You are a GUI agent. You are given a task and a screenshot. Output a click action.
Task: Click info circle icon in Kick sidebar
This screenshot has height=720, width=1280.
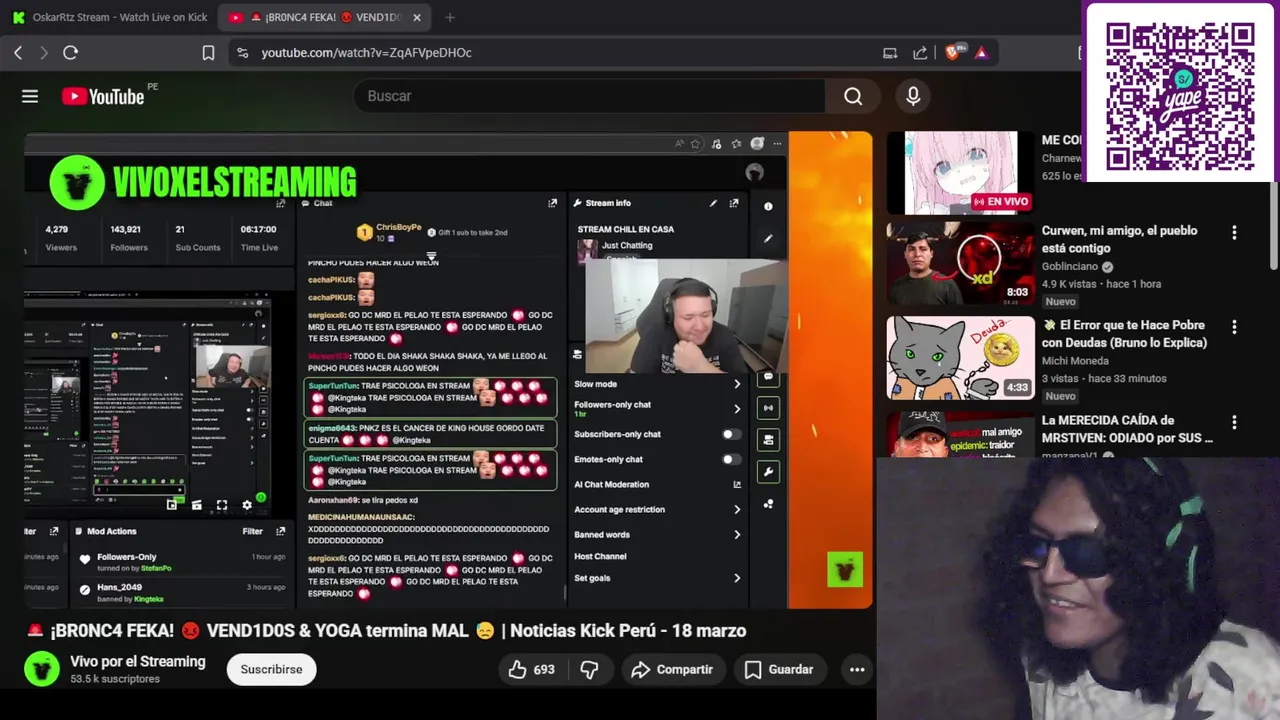pos(768,206)
